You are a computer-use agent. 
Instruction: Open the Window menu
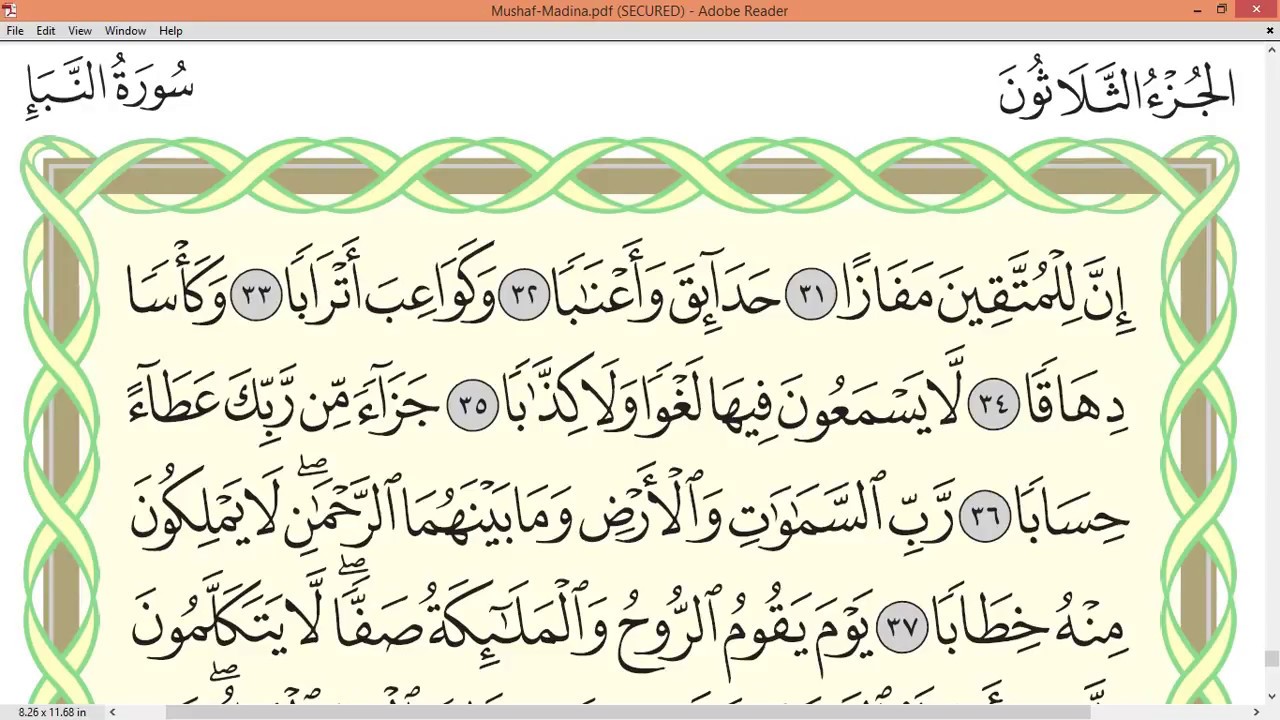coord(125,31)
